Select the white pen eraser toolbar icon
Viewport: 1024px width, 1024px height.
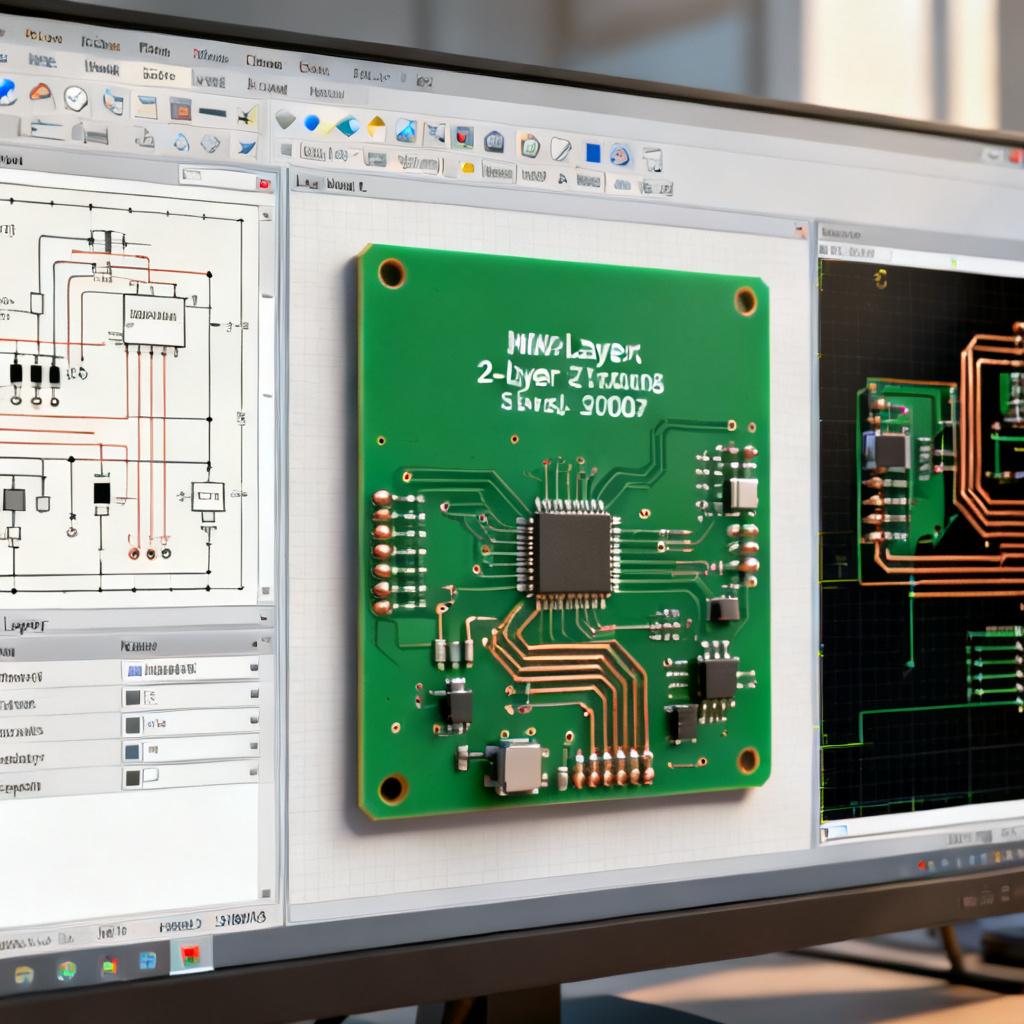(x=560, y=149)
